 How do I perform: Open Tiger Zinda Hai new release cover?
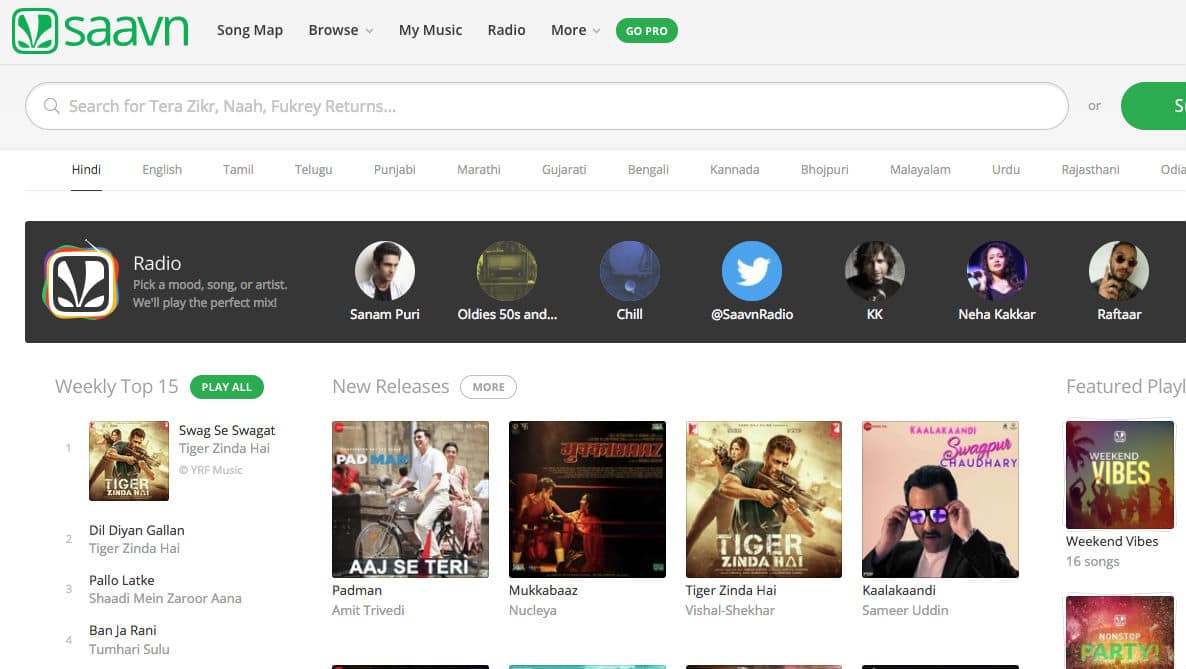point(763,499)
